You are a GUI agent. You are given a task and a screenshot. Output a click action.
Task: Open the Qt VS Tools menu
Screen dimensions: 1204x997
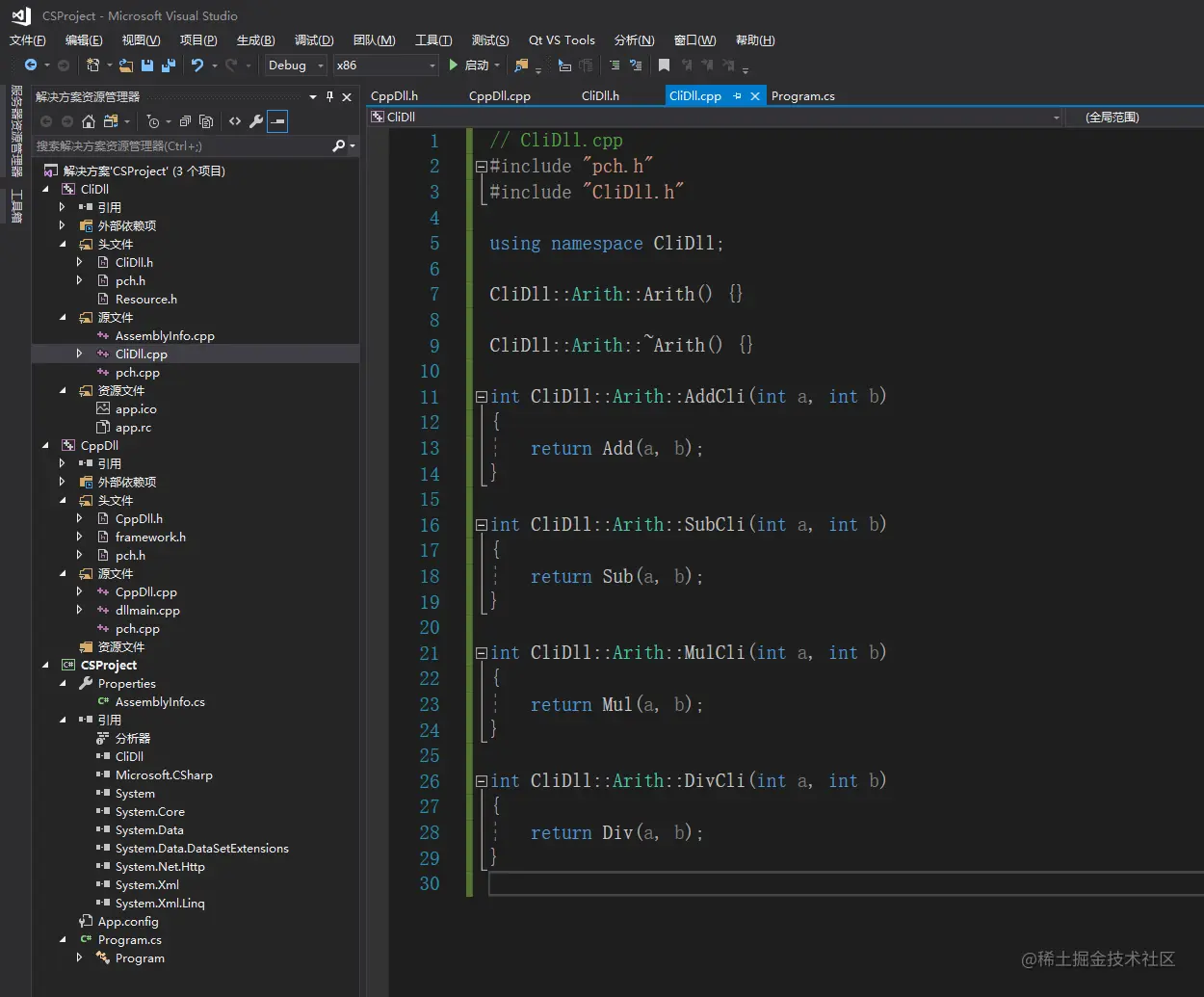tap(562, 40)
